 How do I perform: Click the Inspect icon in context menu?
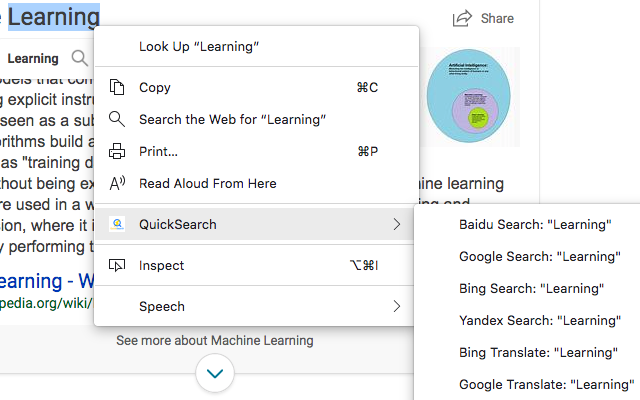pyautogui.click(x=117, y=265)
